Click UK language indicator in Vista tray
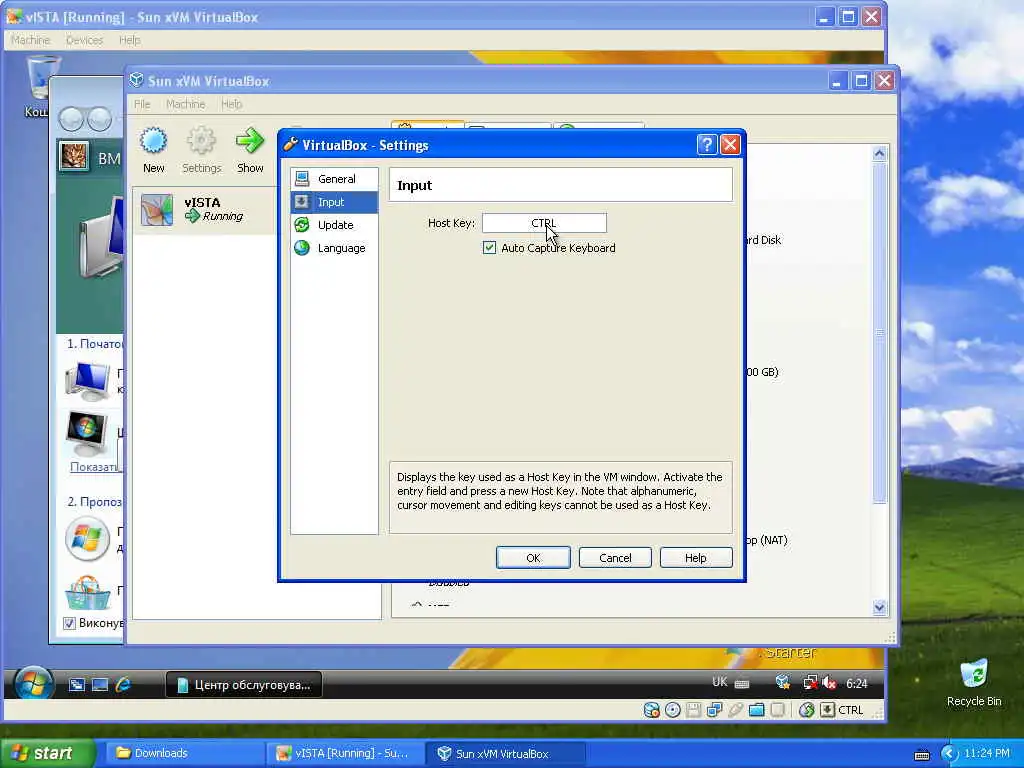Viewport: 1024px width, 768px height. tap(719, 682)
